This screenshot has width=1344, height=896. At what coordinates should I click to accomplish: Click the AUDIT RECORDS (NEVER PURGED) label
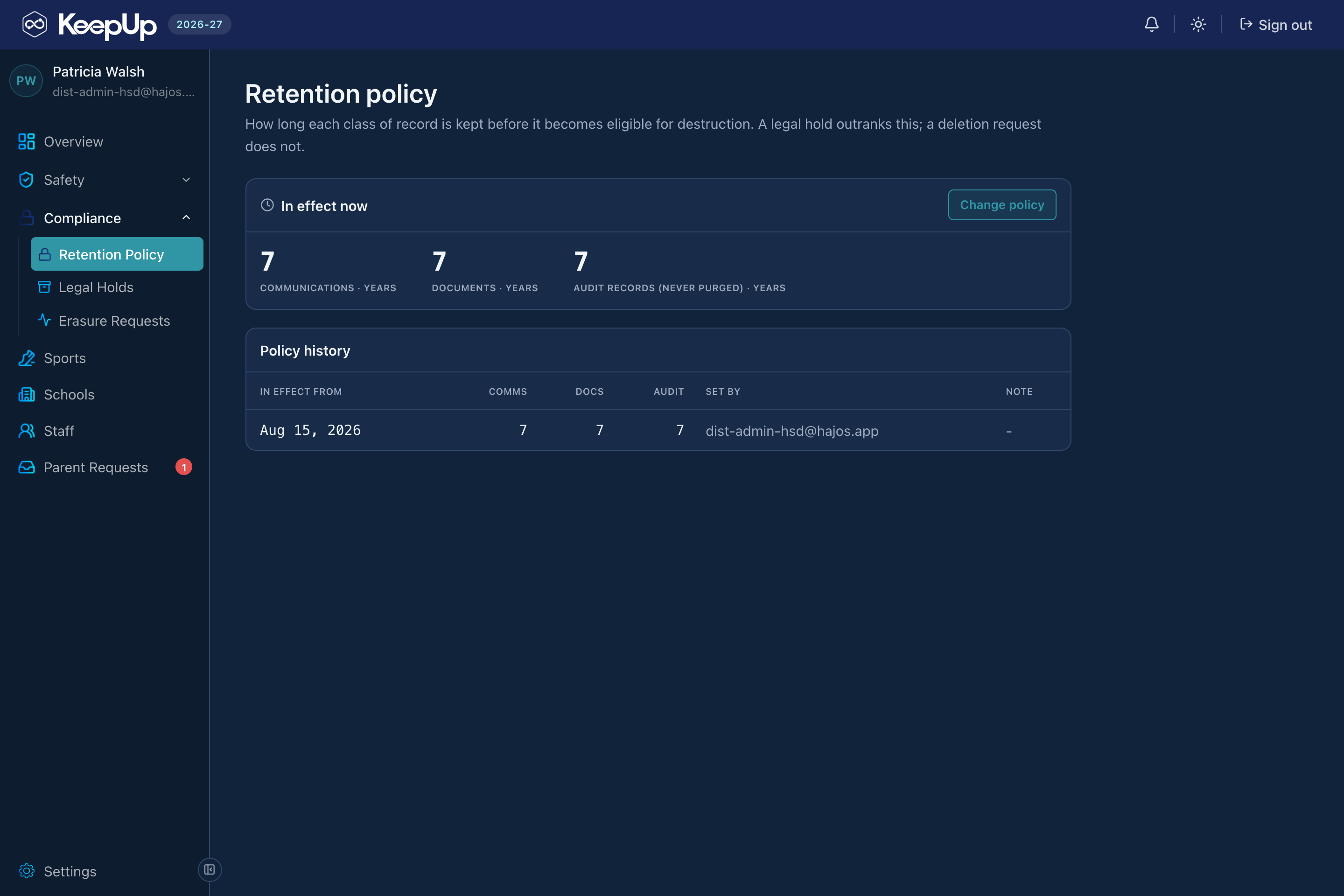pos(658,288)
